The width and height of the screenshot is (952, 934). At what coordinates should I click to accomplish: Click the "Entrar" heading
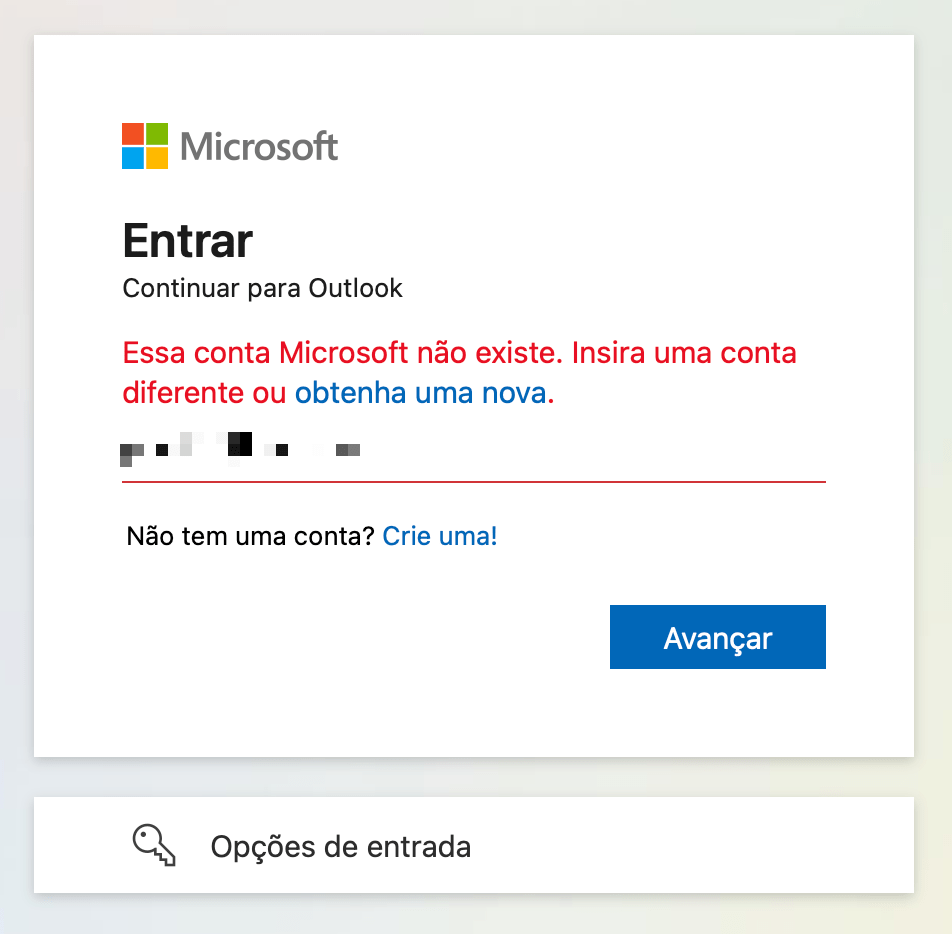pos(188,240)
